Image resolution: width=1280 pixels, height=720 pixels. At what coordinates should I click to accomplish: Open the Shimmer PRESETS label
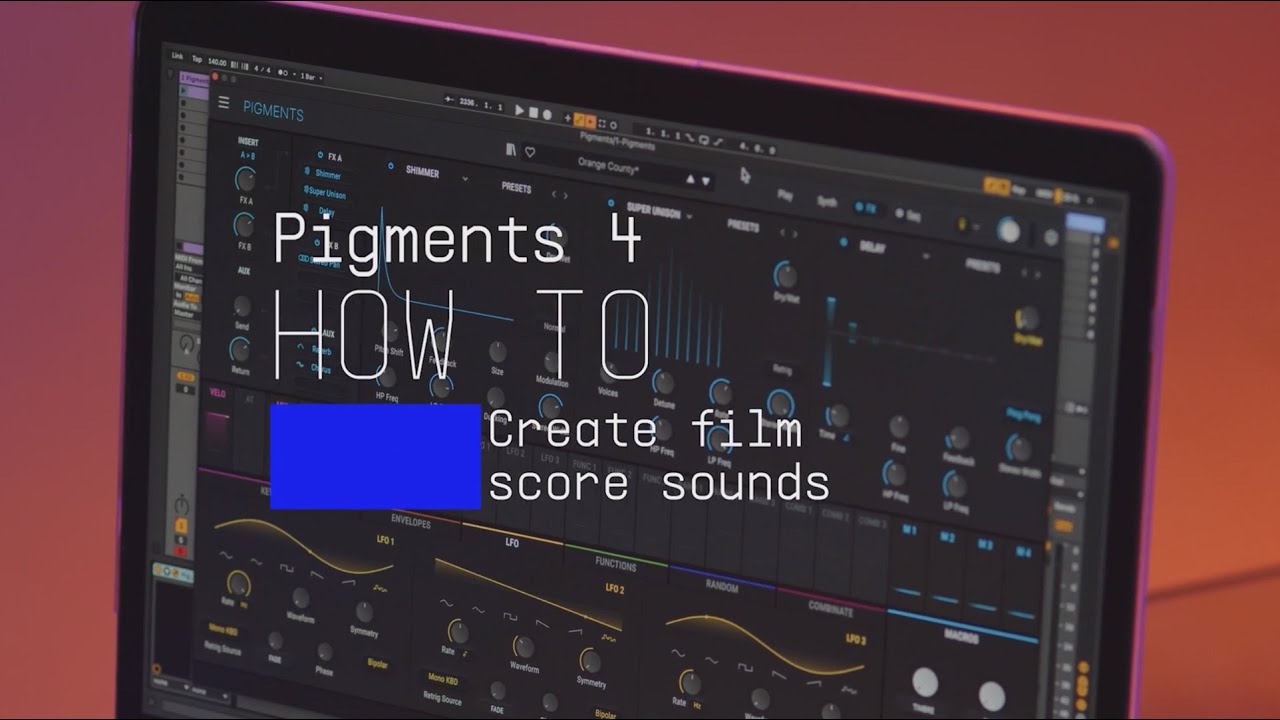(516, 187)
